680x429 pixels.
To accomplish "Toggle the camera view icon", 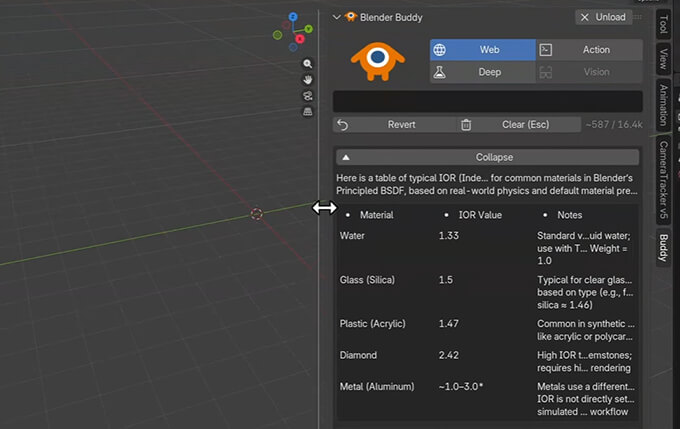I will tap(308, 95).
